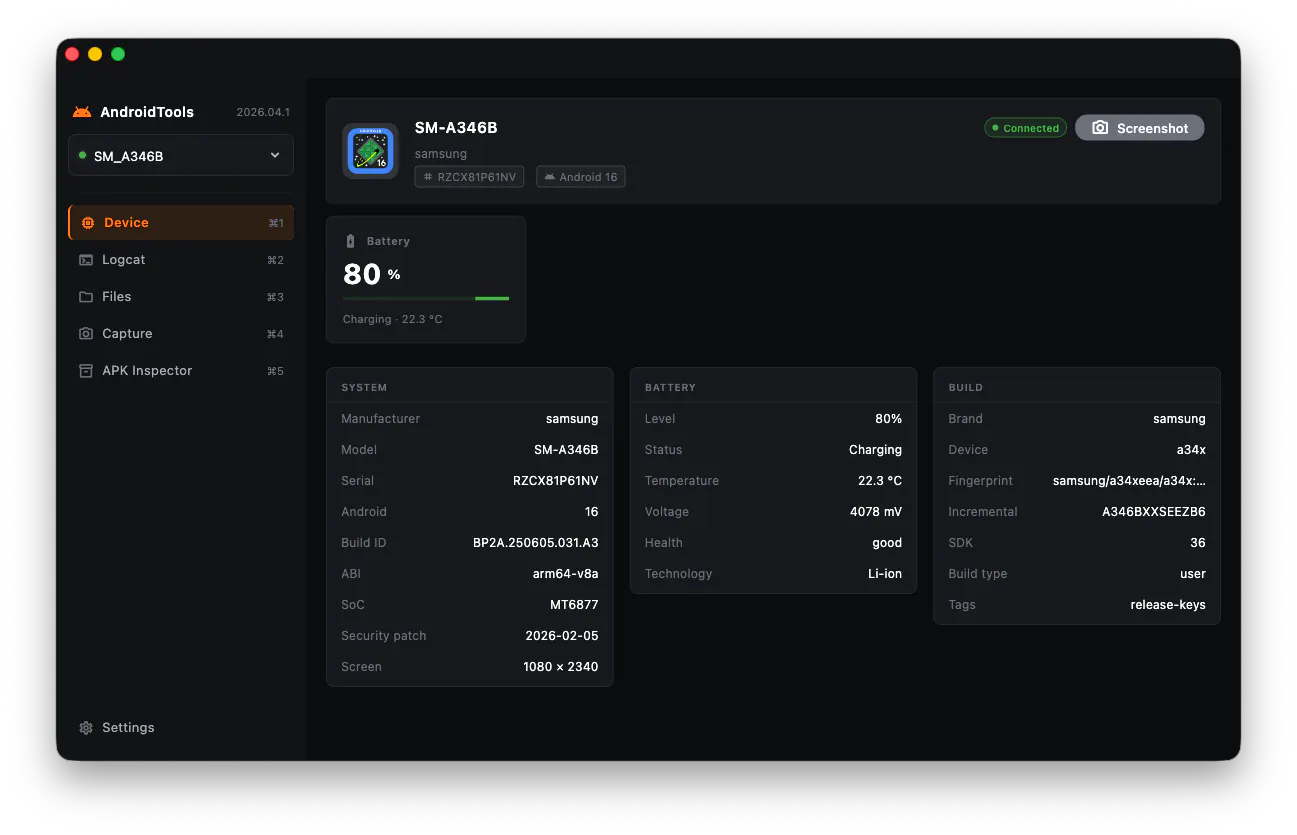
Task: Click the Health value good
Action: (887, 543)
